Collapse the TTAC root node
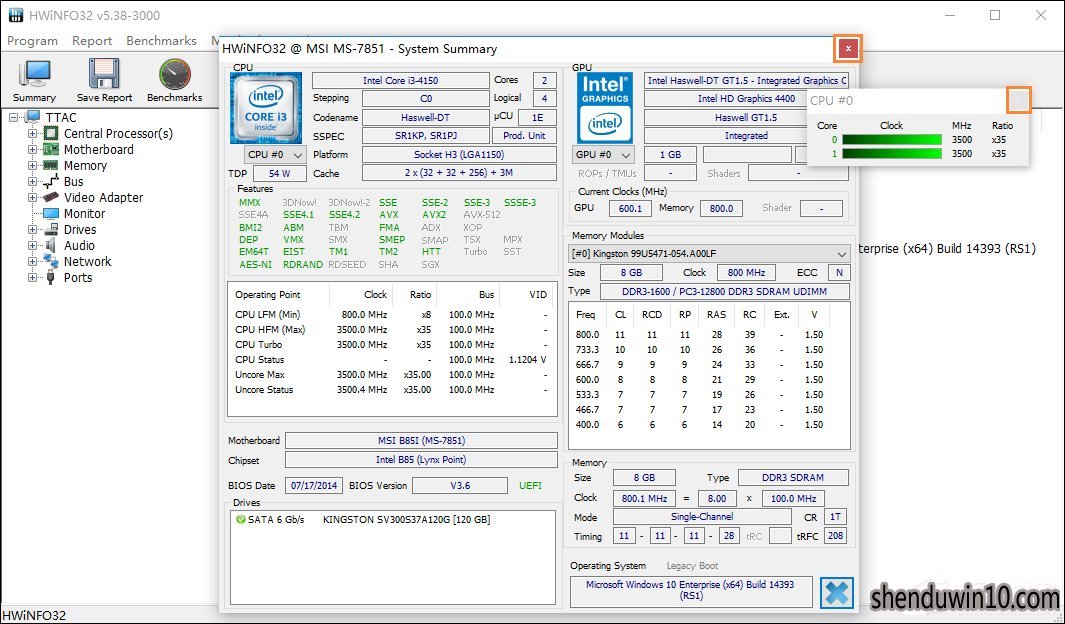This screenshot has width=1065, height=624. 14,117
